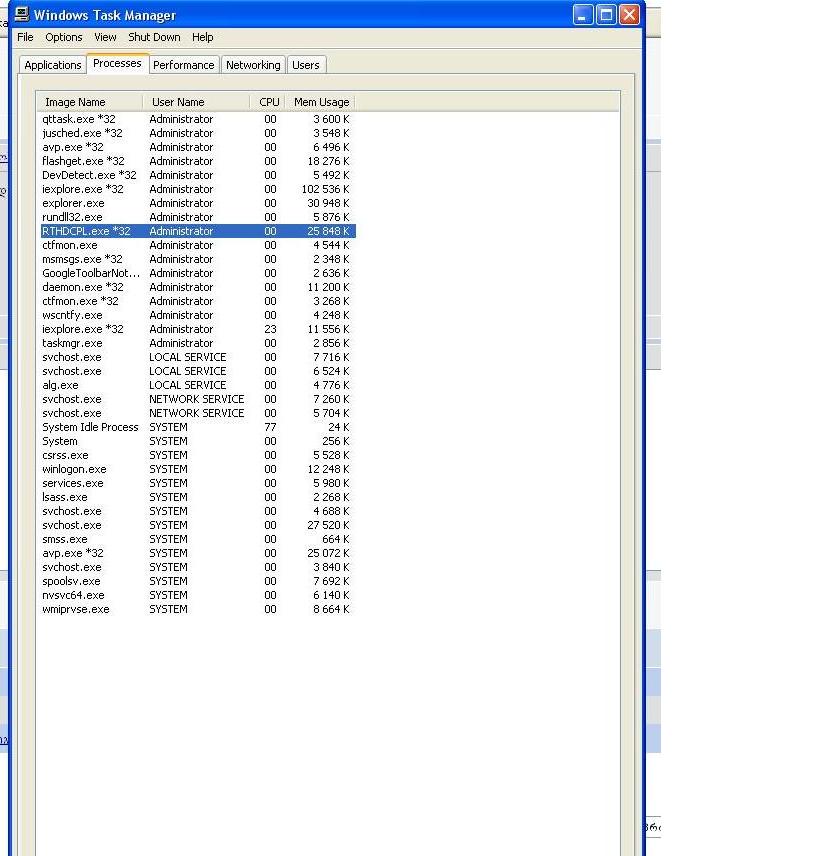This screenshot has width=840, height=856.
Task: Sort by CPU column header
Action: coord(267,102)
